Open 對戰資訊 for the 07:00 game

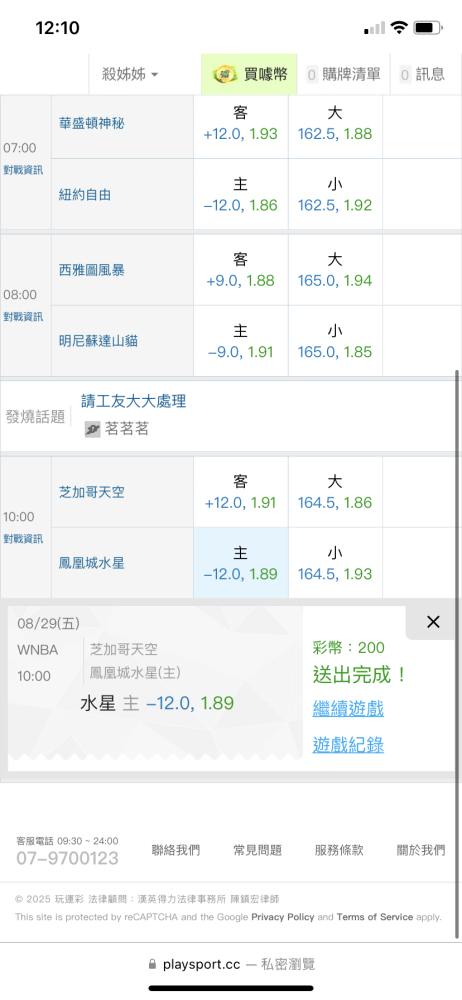coord(24,170)
